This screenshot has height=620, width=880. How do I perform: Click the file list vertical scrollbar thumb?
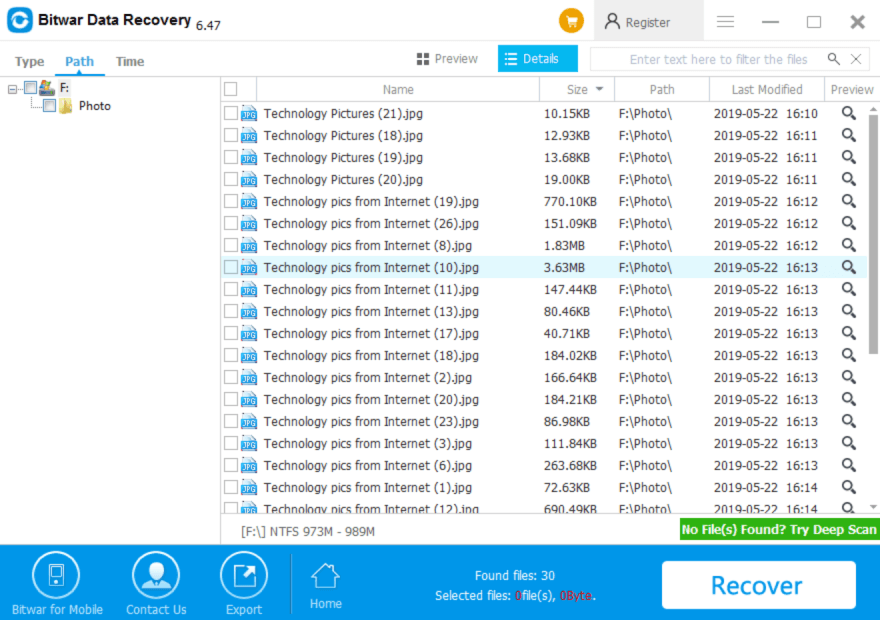pyautogui.click(x=873, y=233)
